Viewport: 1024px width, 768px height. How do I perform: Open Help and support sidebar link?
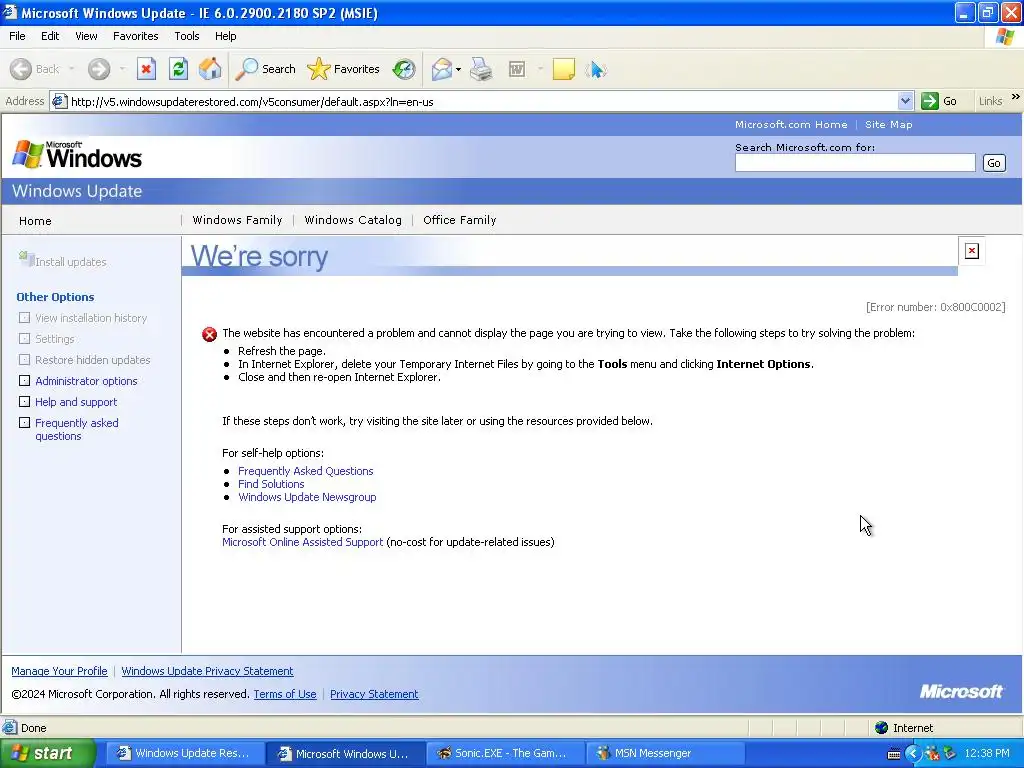pyautogui.click(x=76, y=402)
